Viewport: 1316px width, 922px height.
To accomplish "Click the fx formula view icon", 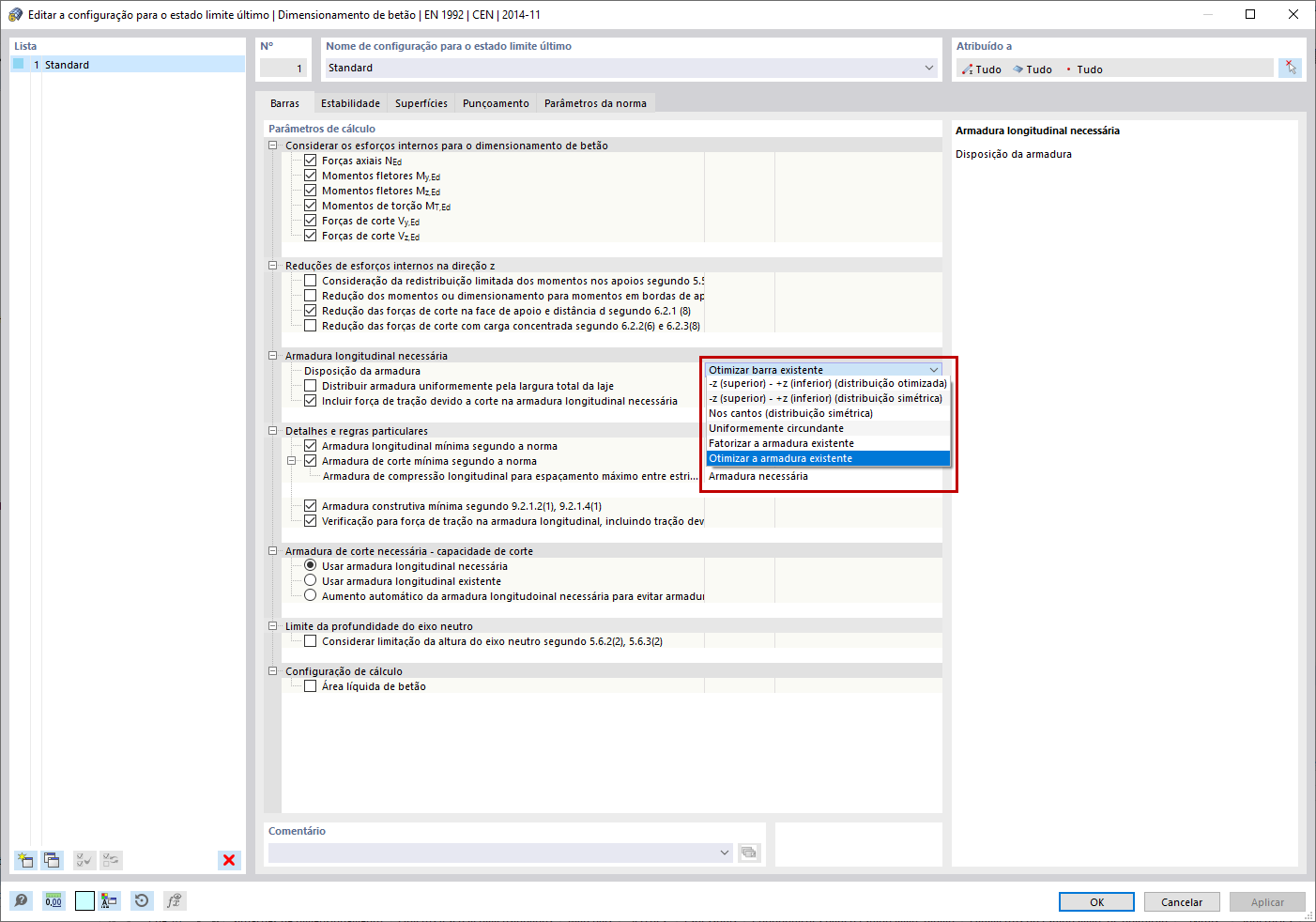I will pos(174,901).
